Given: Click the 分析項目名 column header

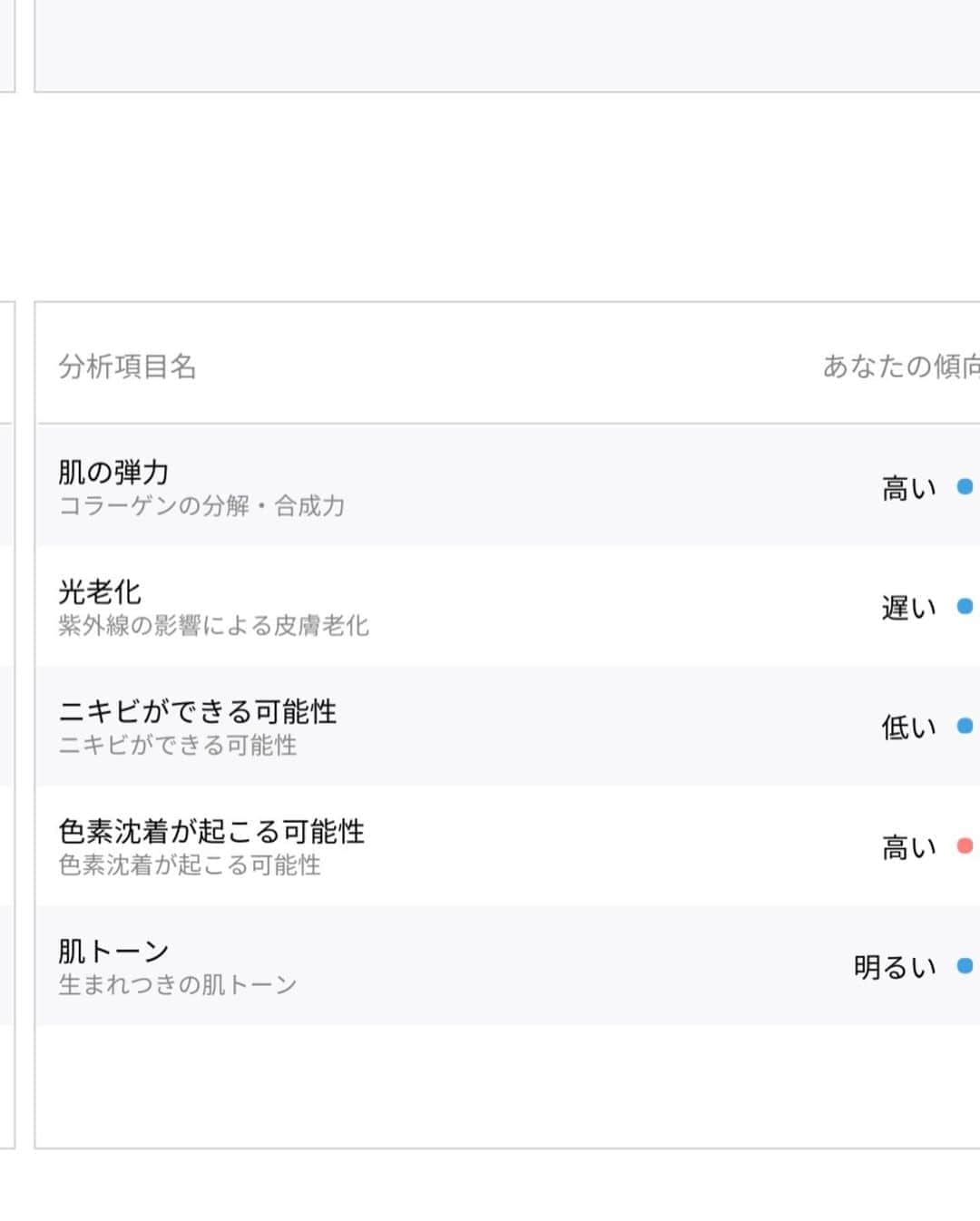Looking at the screenshot, I should [127, 366].
